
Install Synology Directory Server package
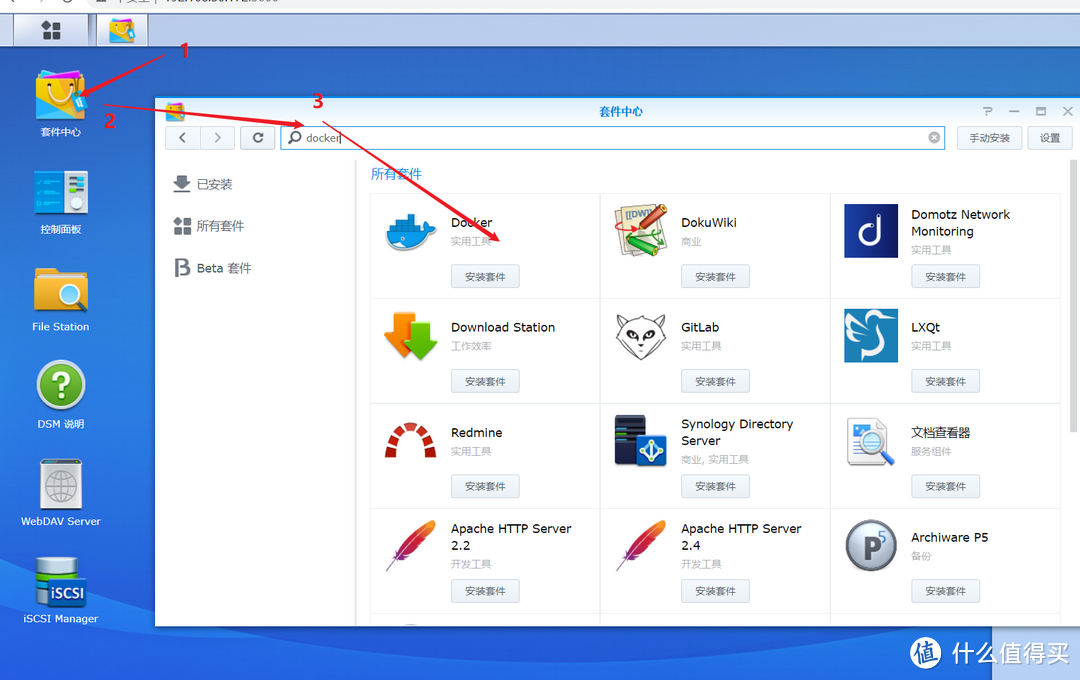click(x=715, y=486)
